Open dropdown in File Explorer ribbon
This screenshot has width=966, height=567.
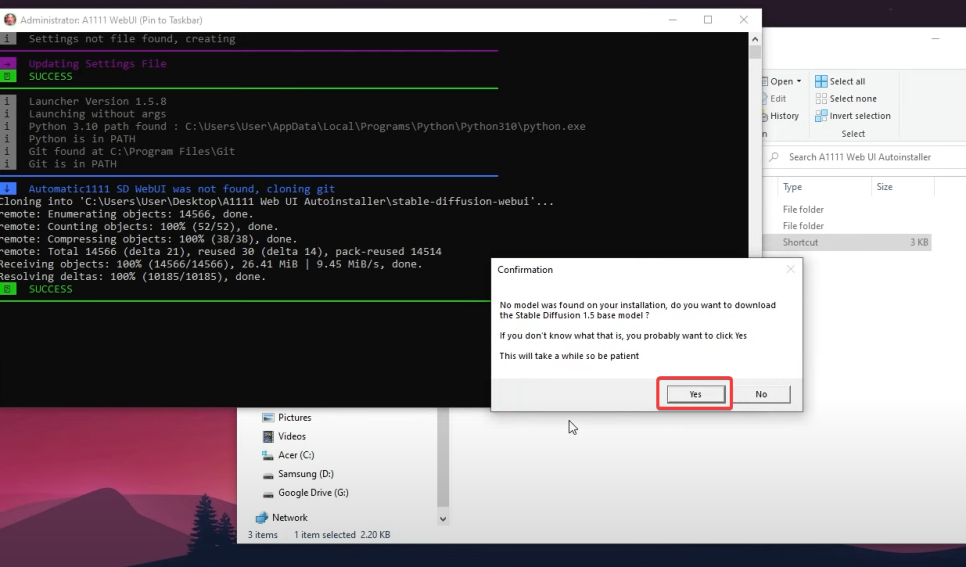click(x=782, y=81)
